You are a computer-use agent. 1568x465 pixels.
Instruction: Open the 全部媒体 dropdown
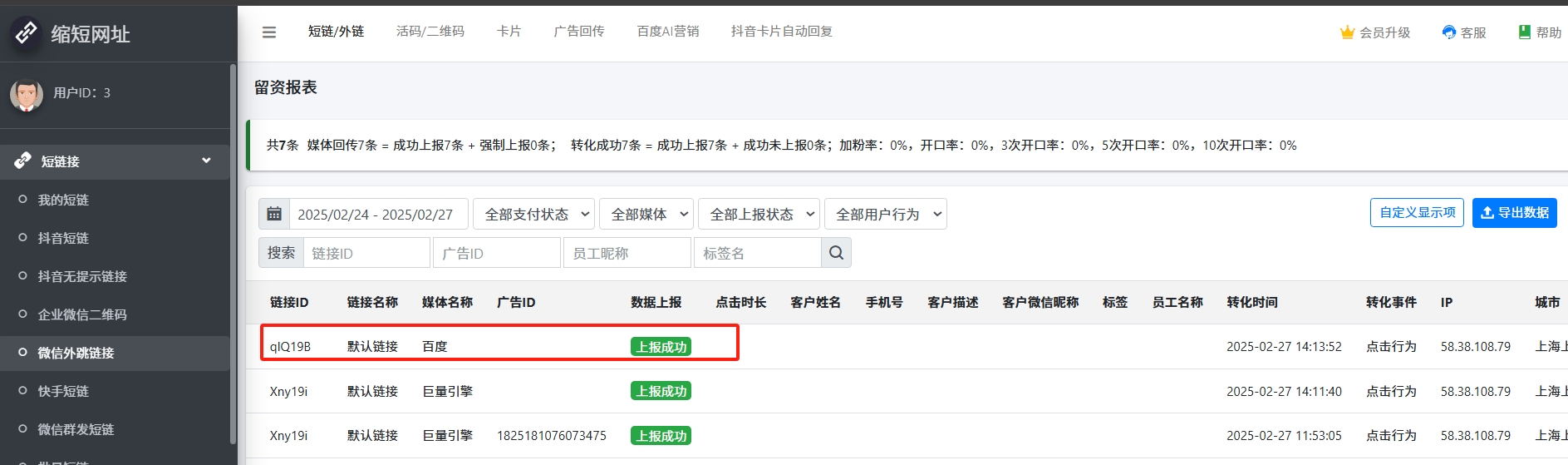pos(646,215)
